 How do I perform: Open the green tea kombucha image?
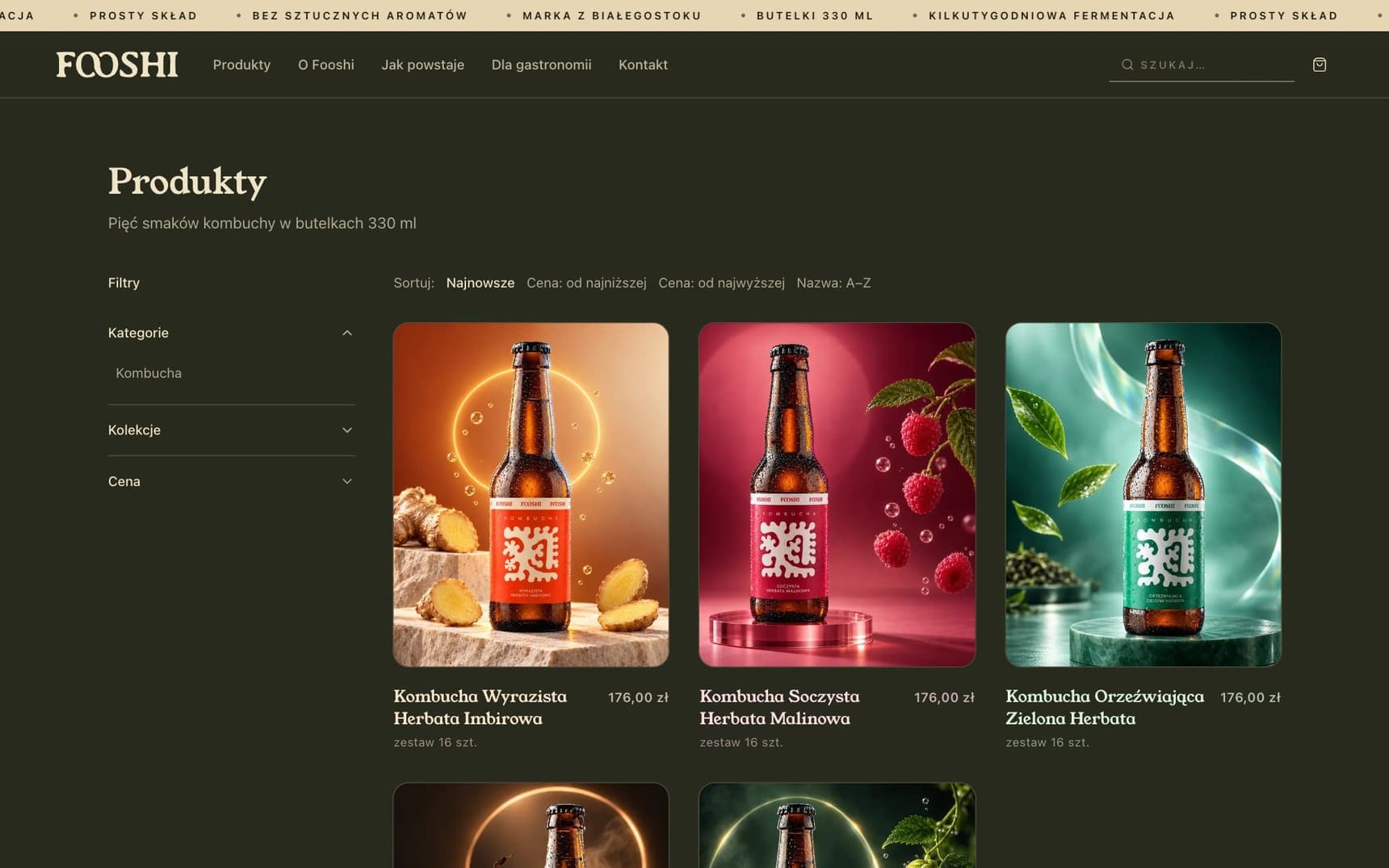(x=1143, y=495)
